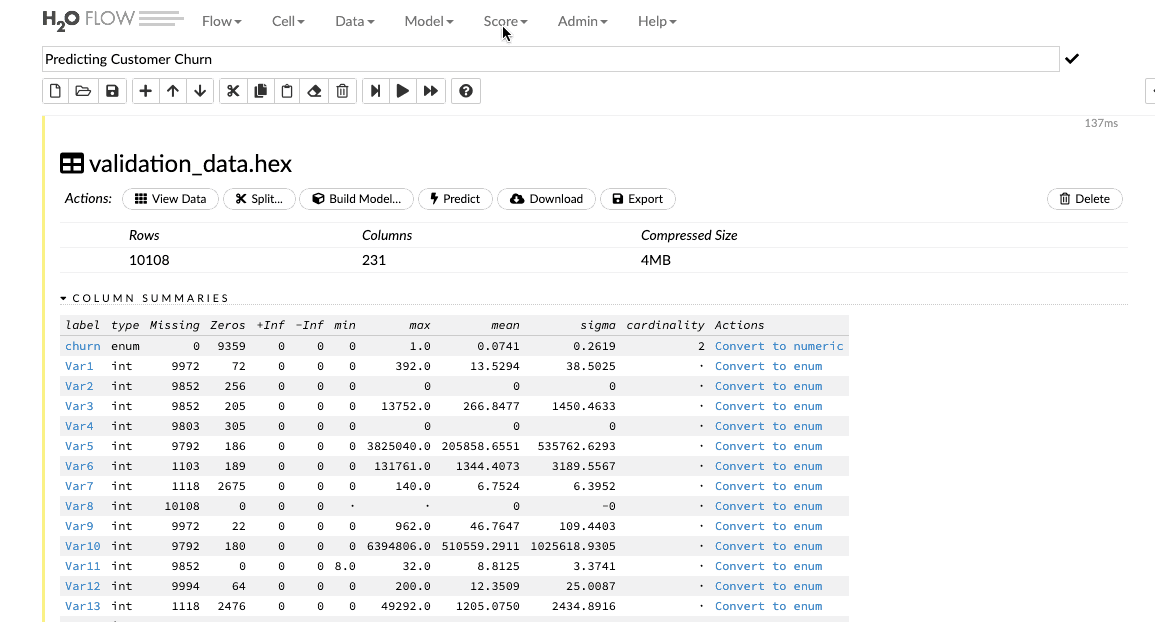Open the Var8 column link

coord(79,506)
